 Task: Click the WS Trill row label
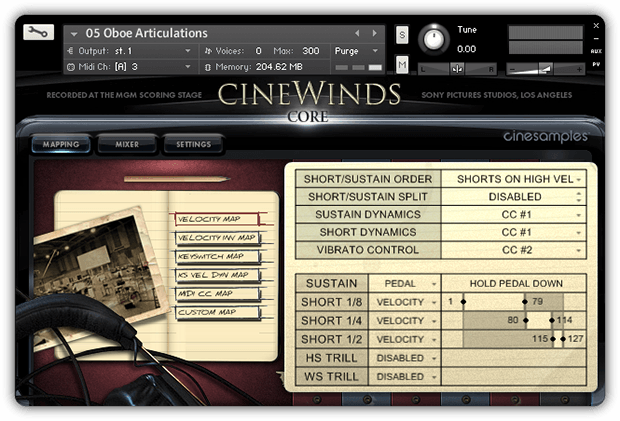pos(331,377)
